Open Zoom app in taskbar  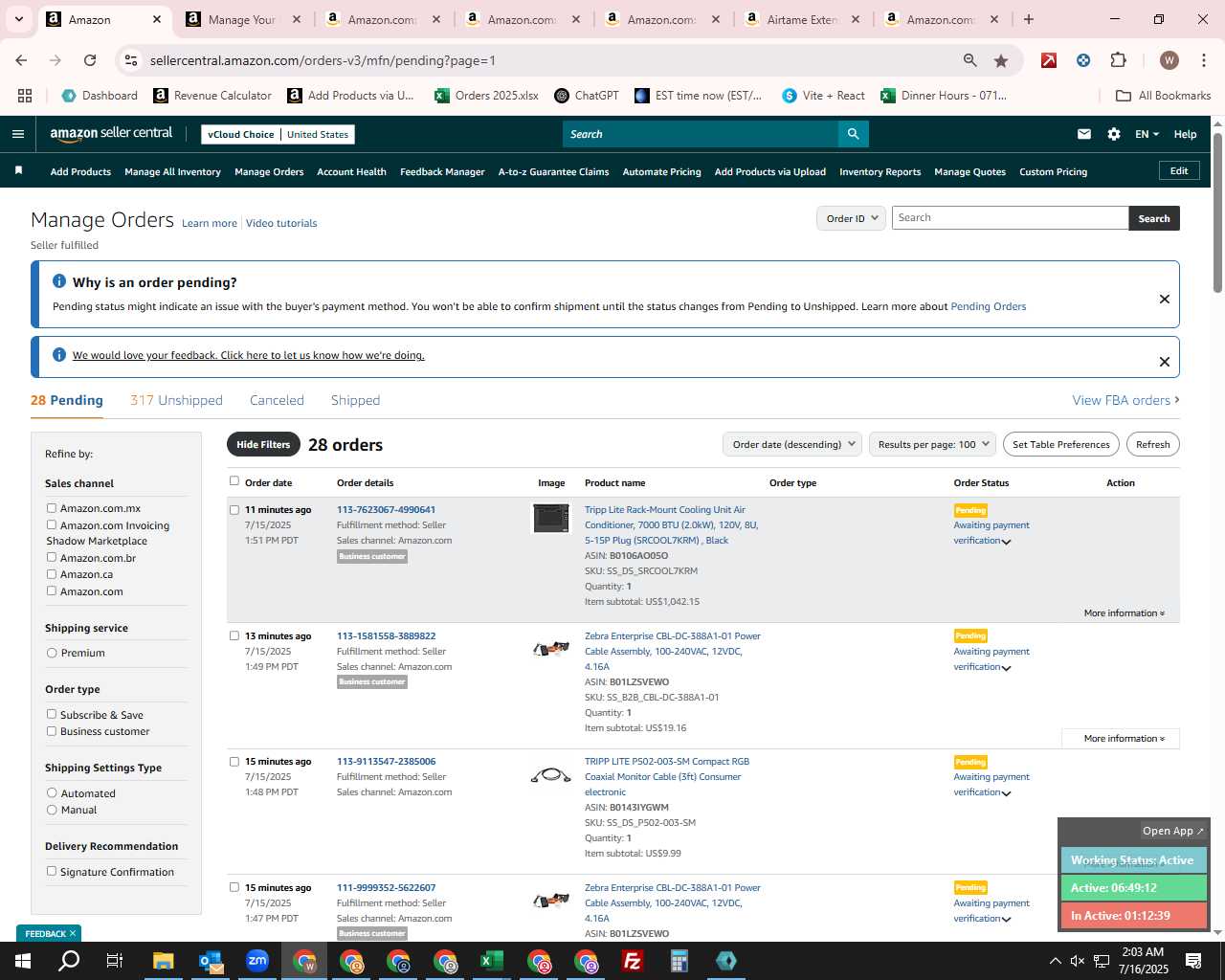(x=256, y=961)
